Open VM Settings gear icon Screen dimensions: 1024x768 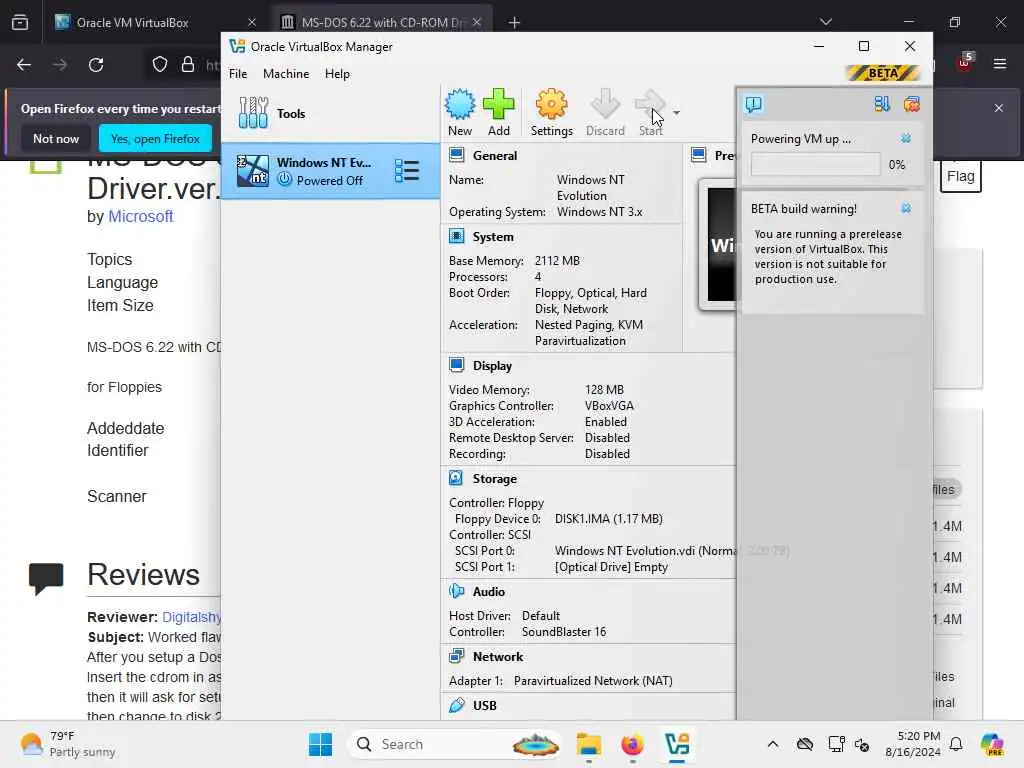pos(551,104)
